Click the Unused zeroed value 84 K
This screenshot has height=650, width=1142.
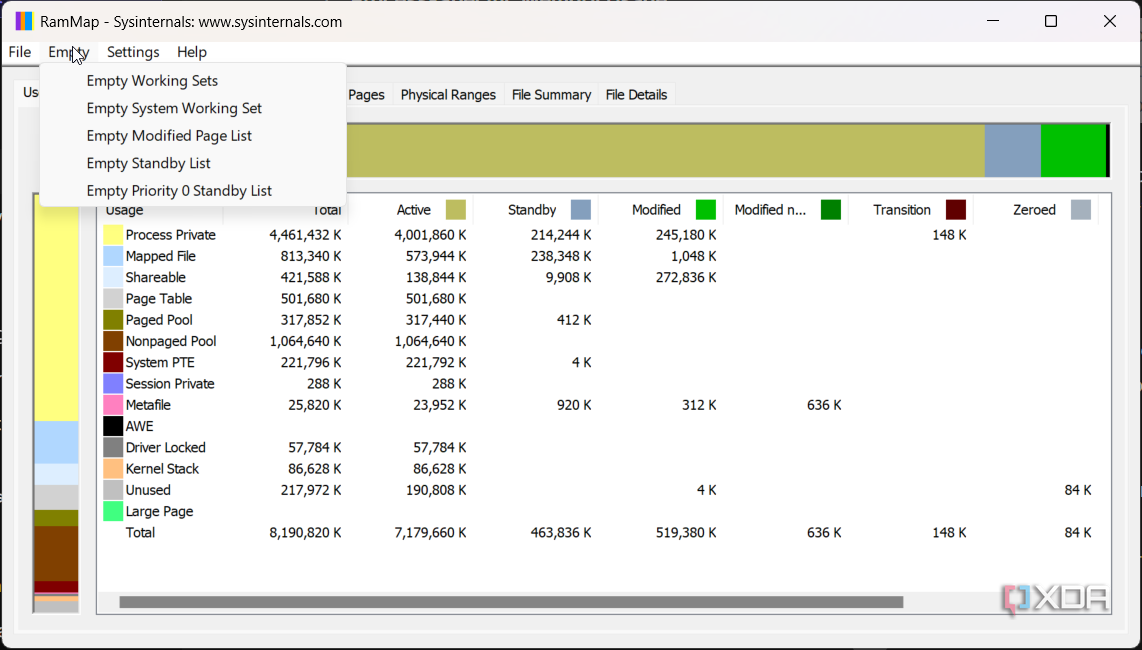tap(1078, 490)
